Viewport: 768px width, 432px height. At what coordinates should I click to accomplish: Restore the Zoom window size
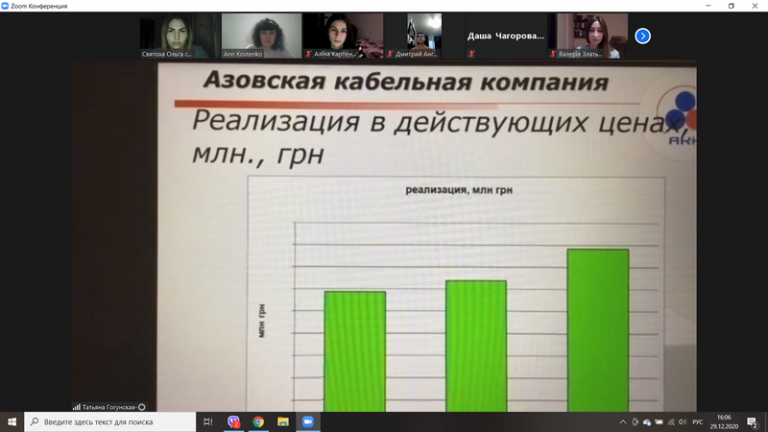pos(731,6)
